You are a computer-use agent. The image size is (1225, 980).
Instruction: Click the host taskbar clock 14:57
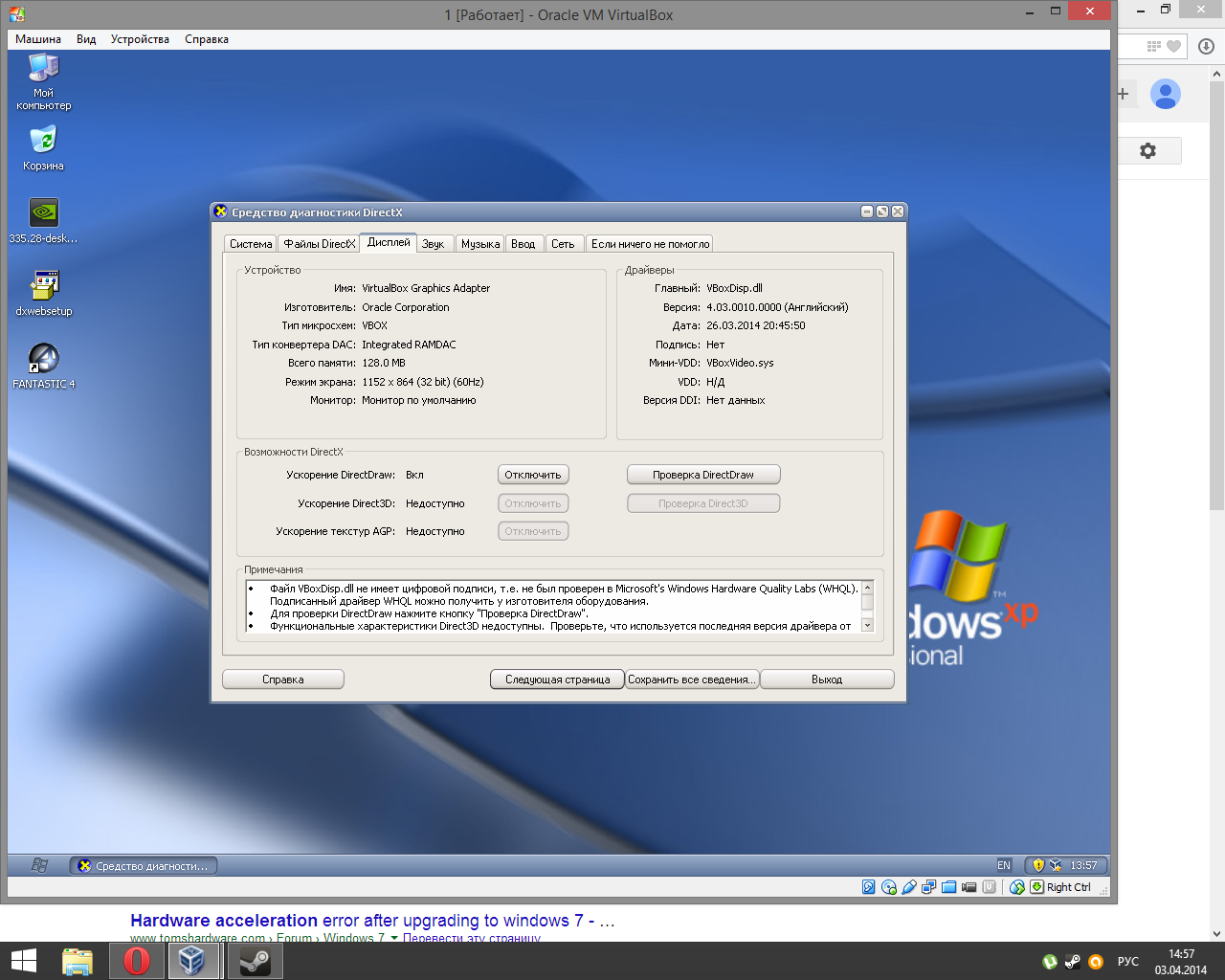click(1181, 962)
